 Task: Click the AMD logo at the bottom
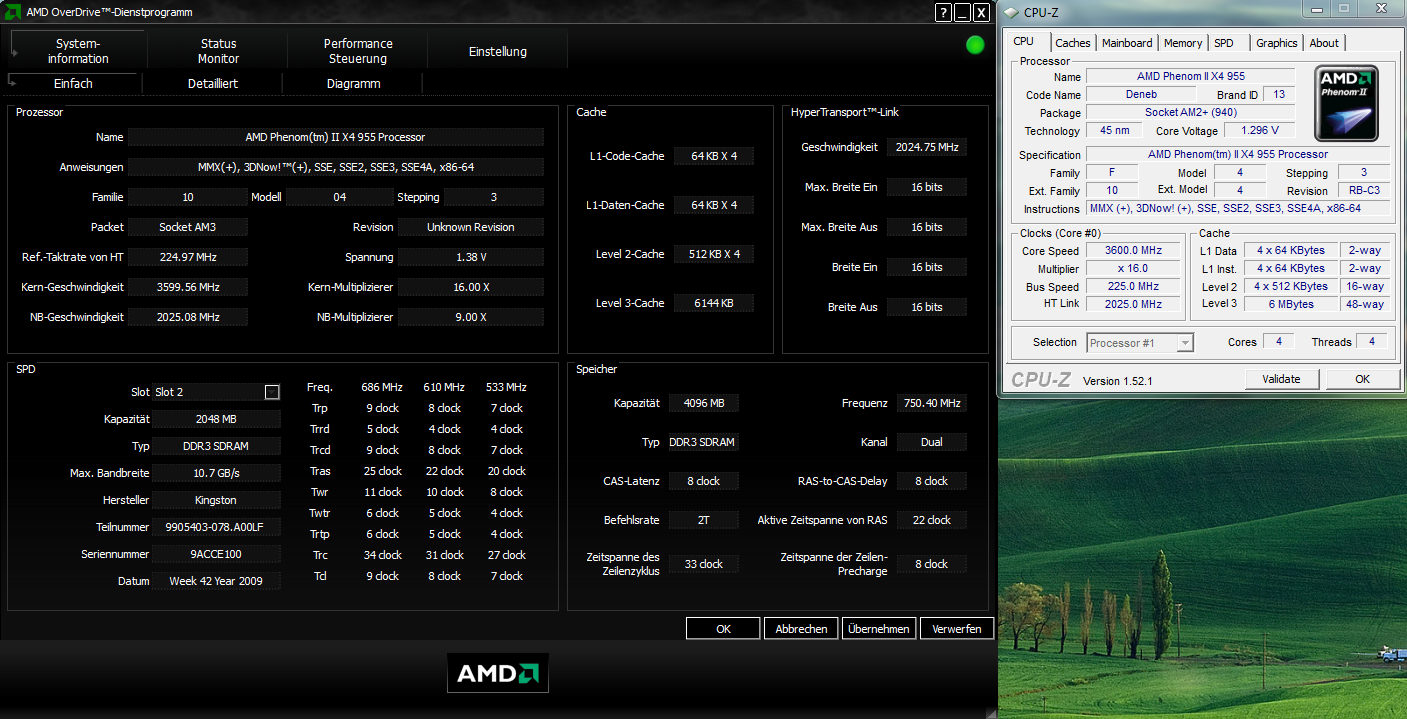tap(497, 673)
